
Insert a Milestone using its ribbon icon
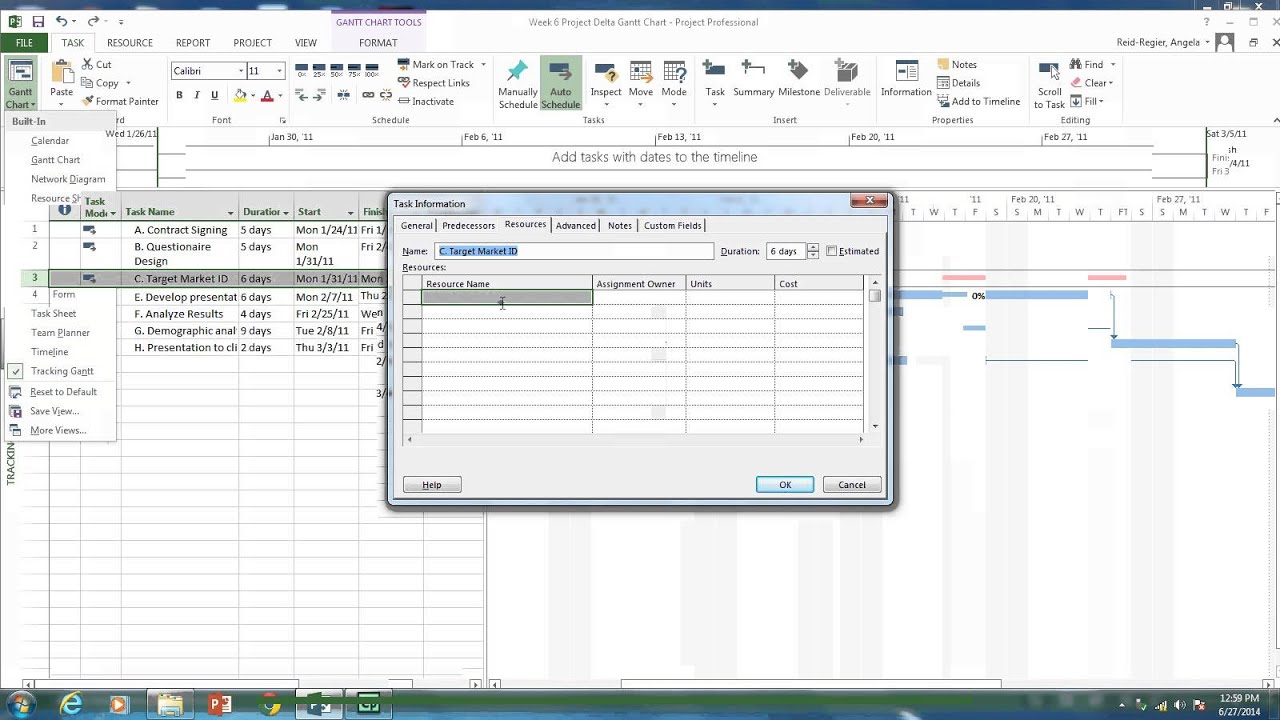click(x=798, y=70)
